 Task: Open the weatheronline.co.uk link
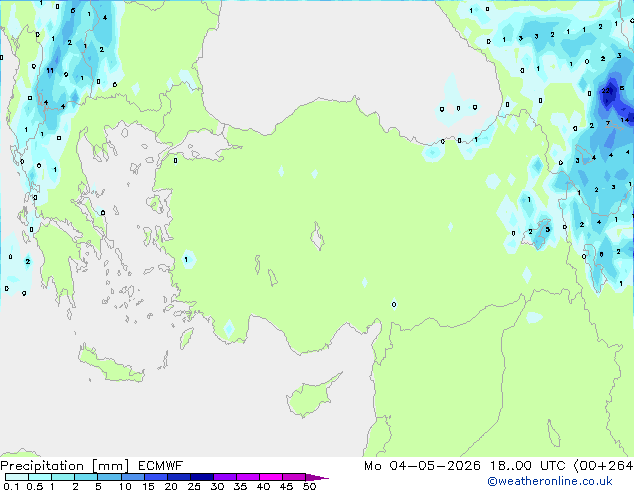coord(550,481)
